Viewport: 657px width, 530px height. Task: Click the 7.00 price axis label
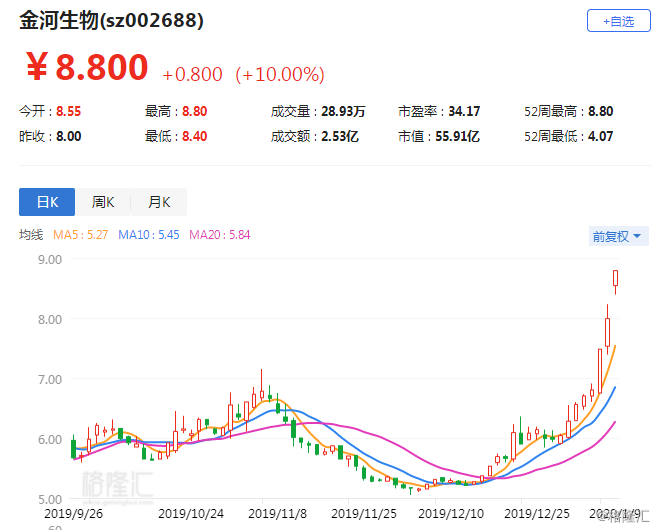click(50, 380)
